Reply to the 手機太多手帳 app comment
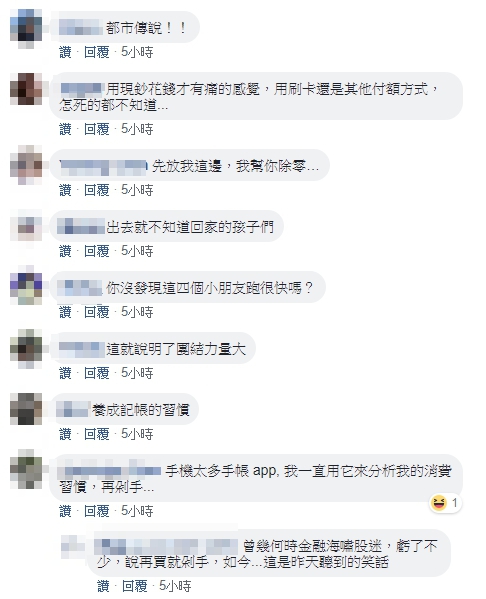Screen dimensions: 486x599 coord(97,511)
